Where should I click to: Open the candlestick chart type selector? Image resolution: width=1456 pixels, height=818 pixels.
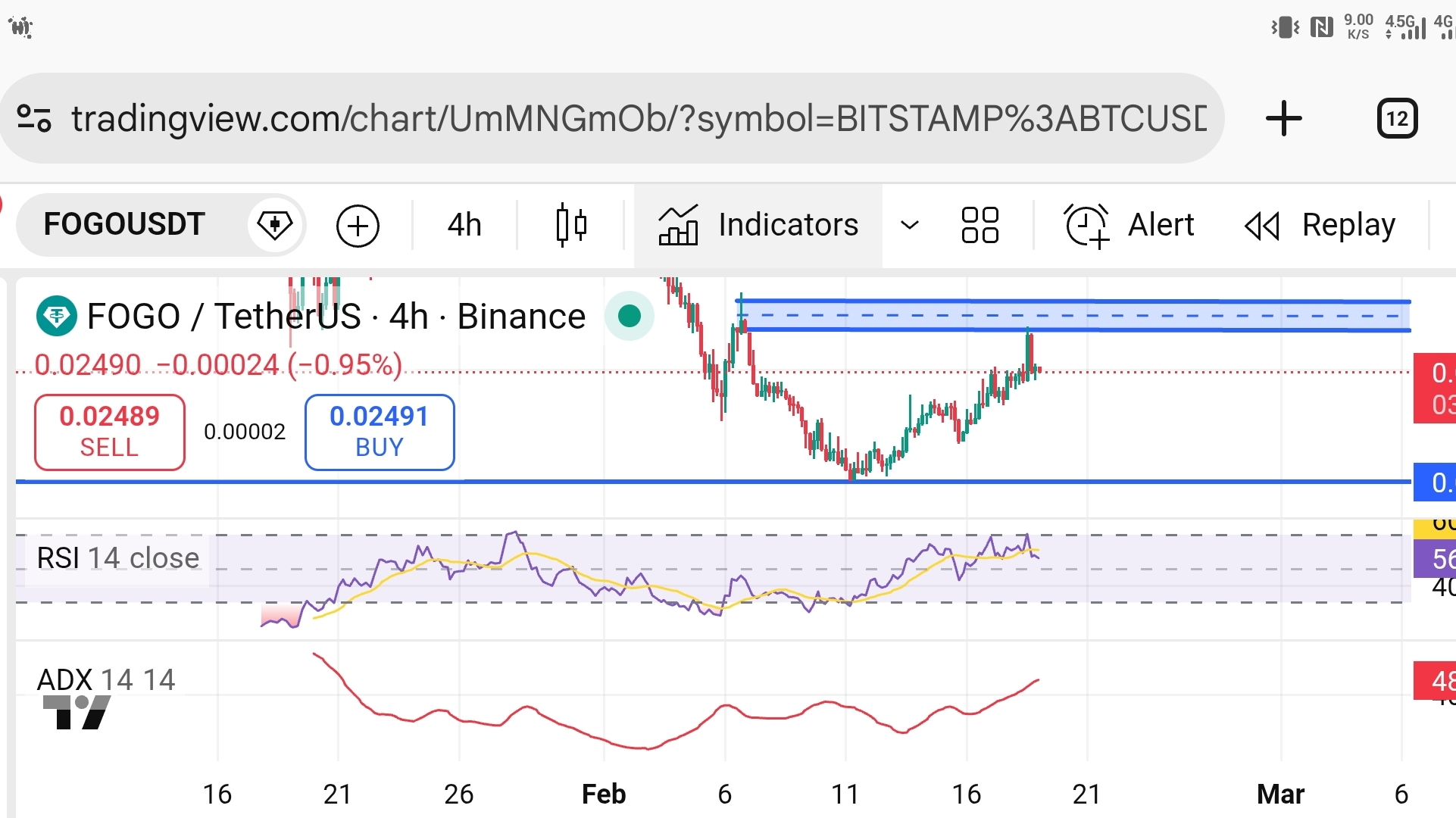click(571, 225)
